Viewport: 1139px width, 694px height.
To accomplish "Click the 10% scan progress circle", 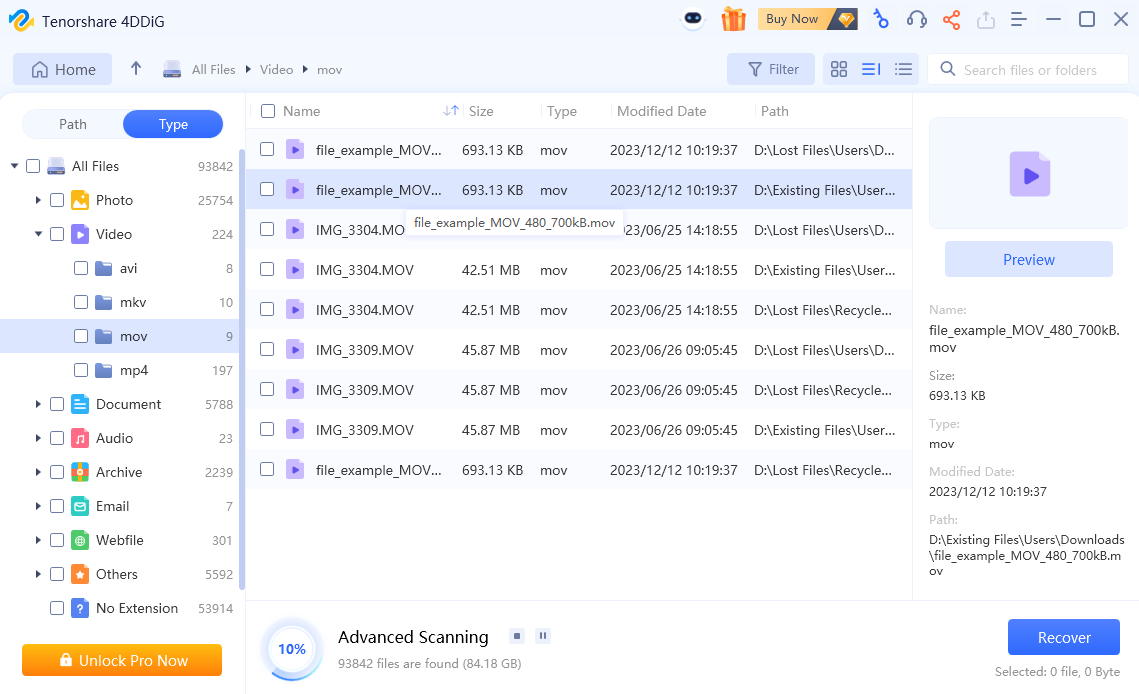I will pyautogui.click(x=292, y=649).
